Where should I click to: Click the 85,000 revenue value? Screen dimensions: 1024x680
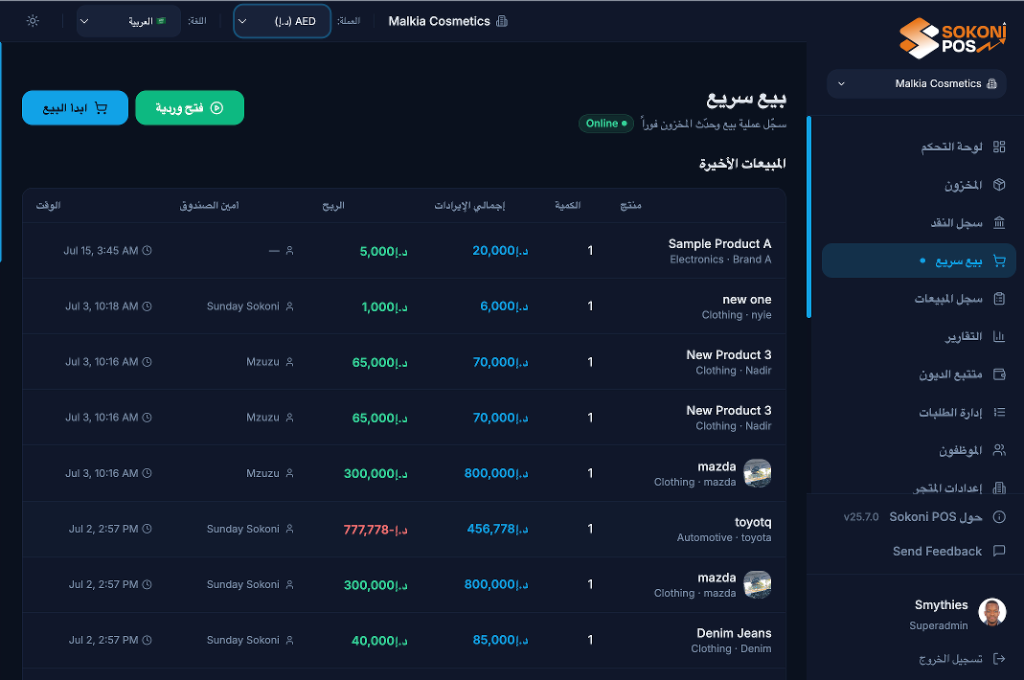click(x=500, y=640)
